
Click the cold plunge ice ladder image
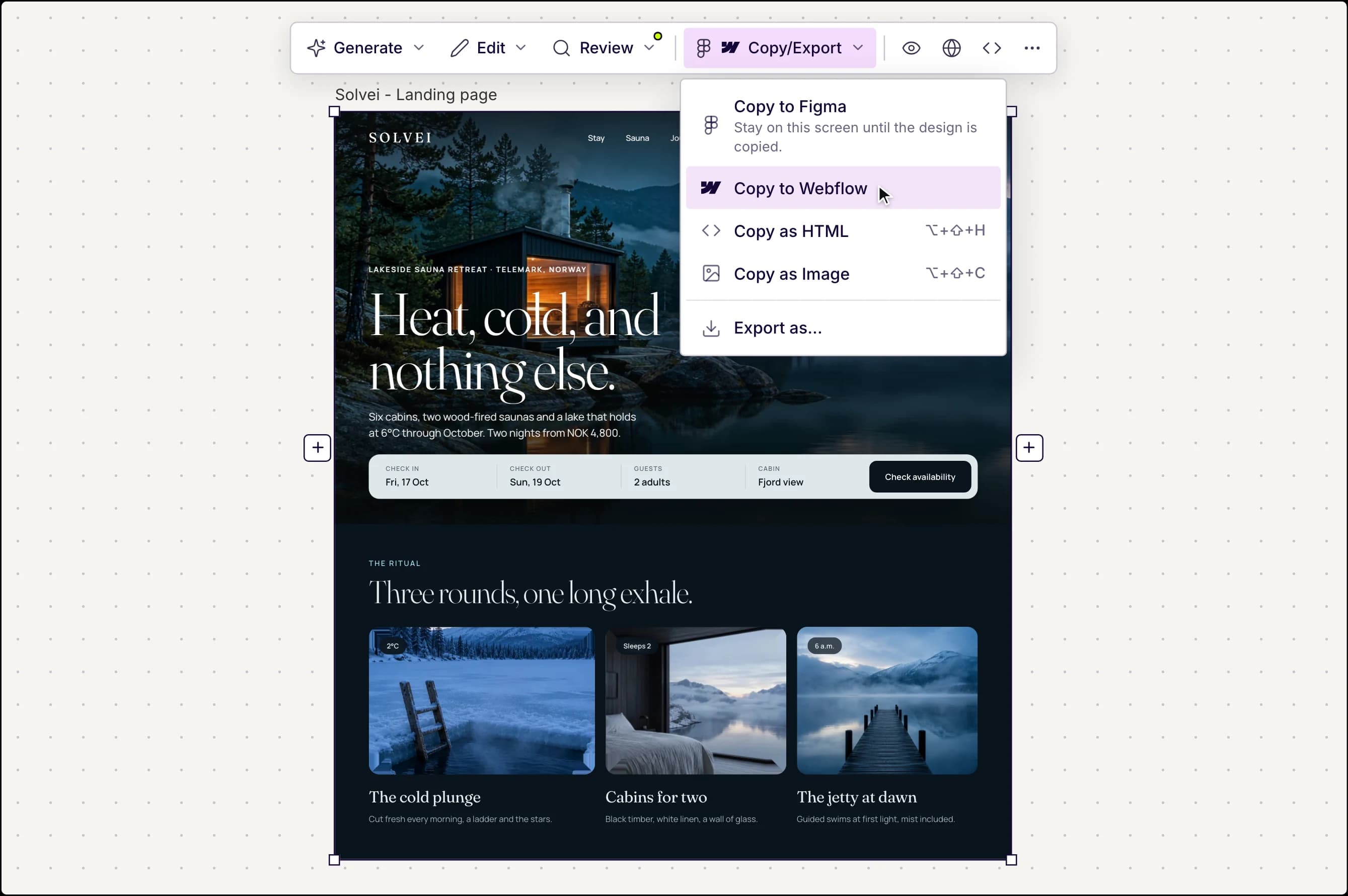coord(481,701)
